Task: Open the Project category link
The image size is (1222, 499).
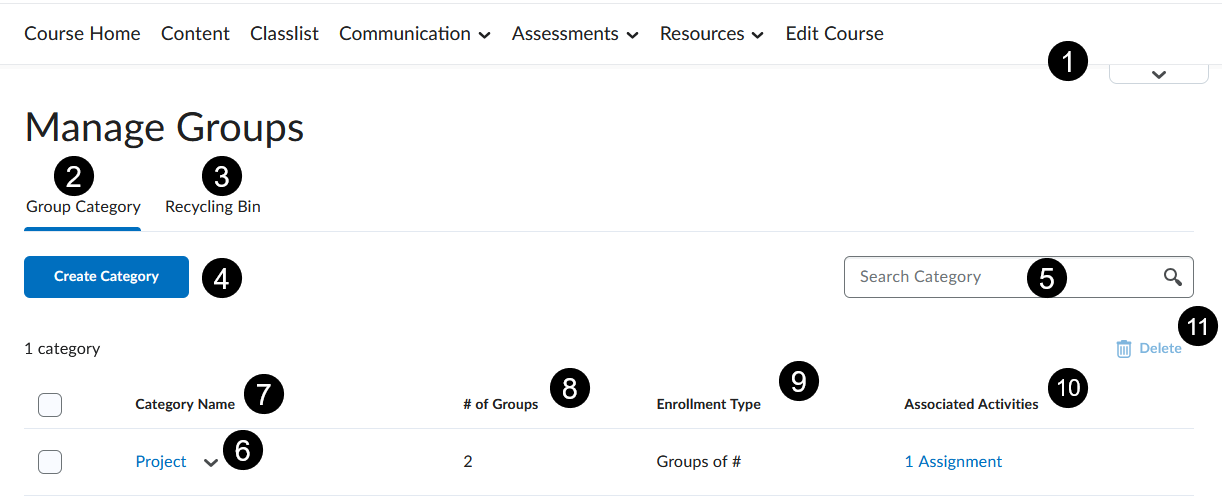Action: (x=161, y=462)
